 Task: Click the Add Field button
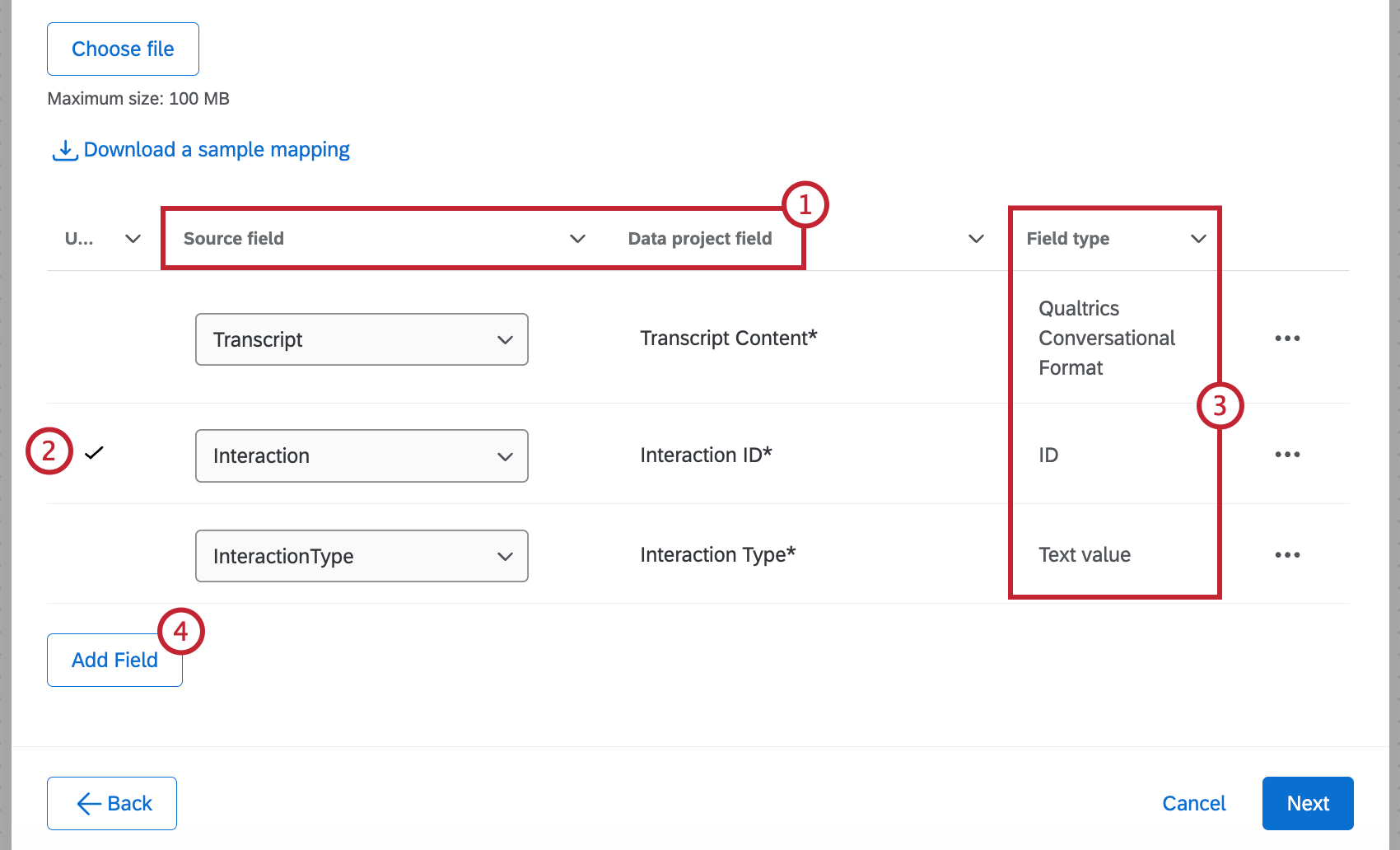point(114,660)
